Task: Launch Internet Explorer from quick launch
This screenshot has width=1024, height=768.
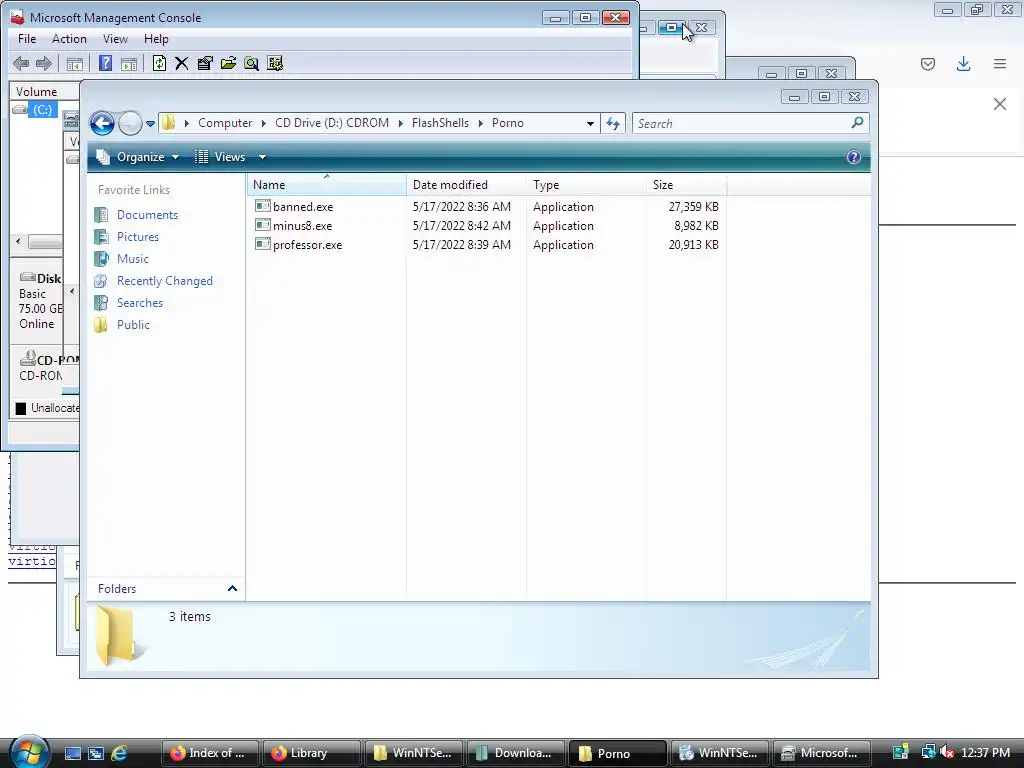Action: pos(119,753)
